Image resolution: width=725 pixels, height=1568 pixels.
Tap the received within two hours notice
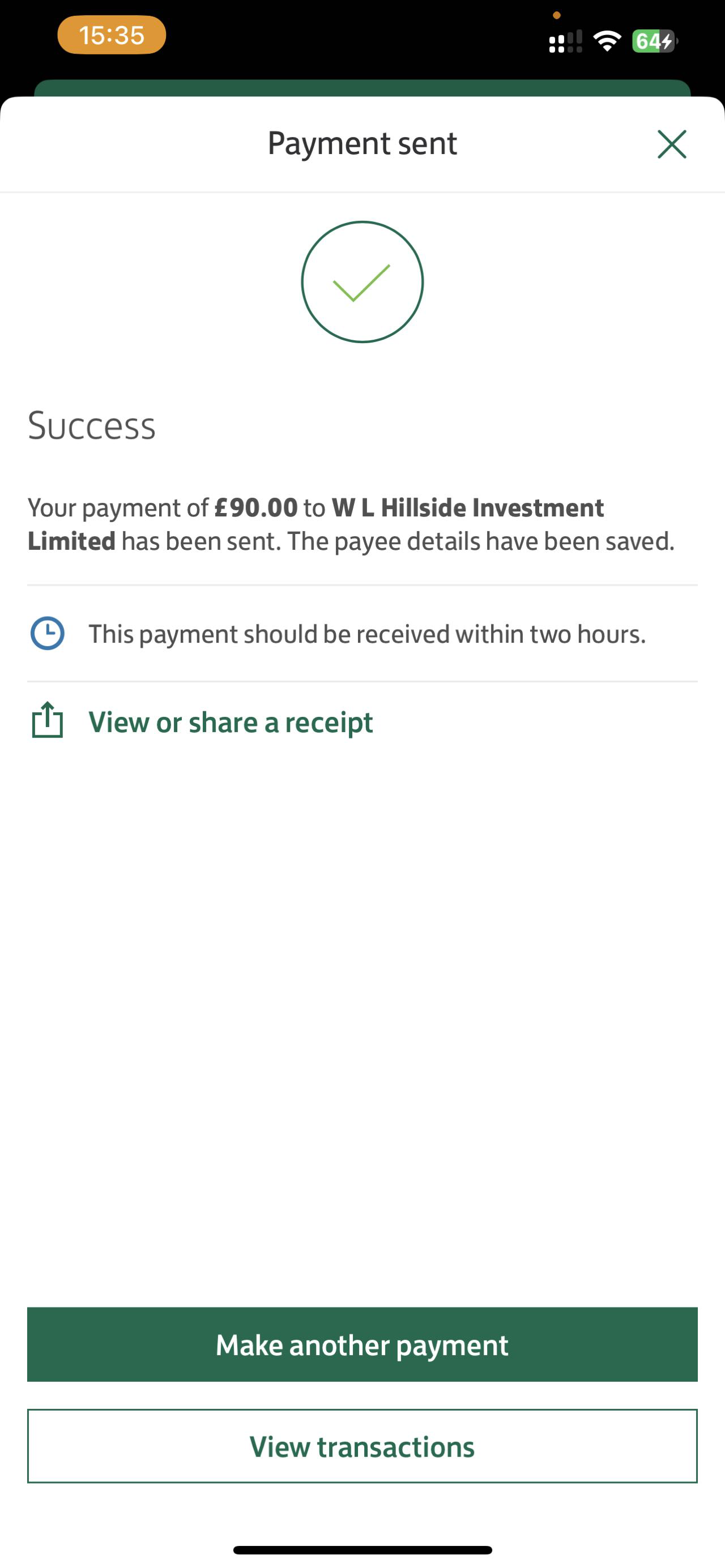[367, 634]
